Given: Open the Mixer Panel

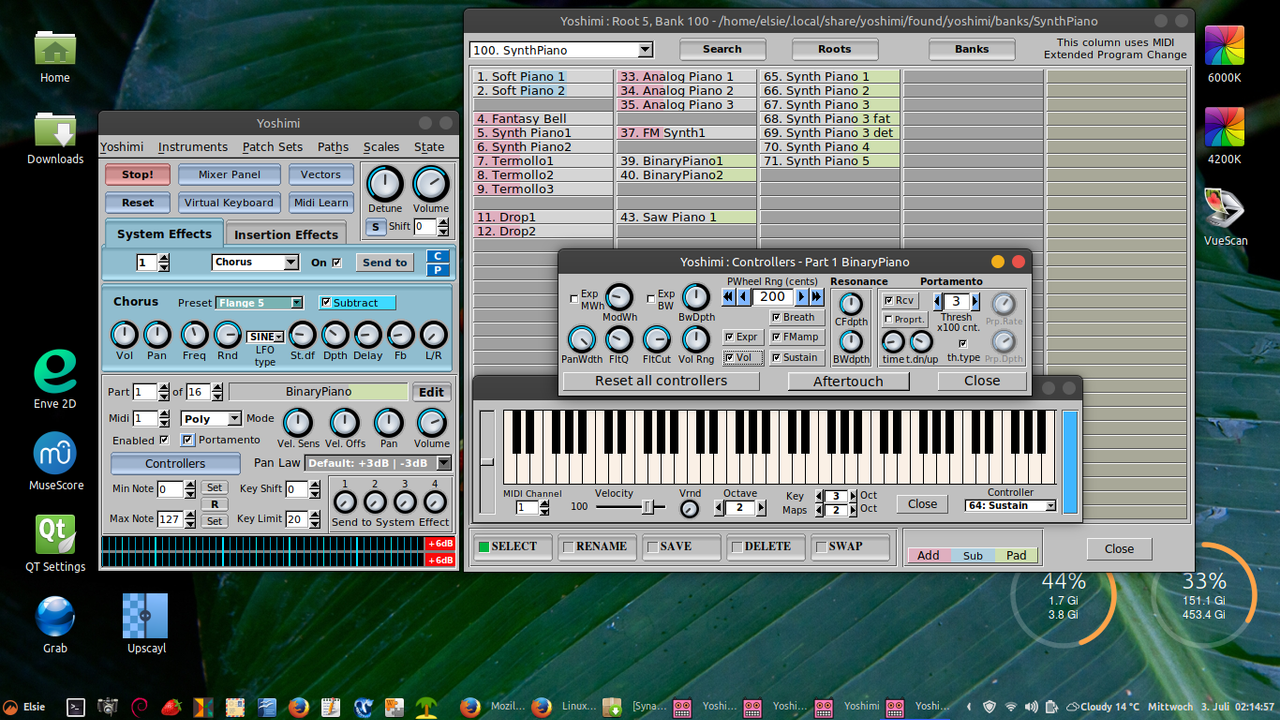Looking at the screenshot, I should 229,174.
